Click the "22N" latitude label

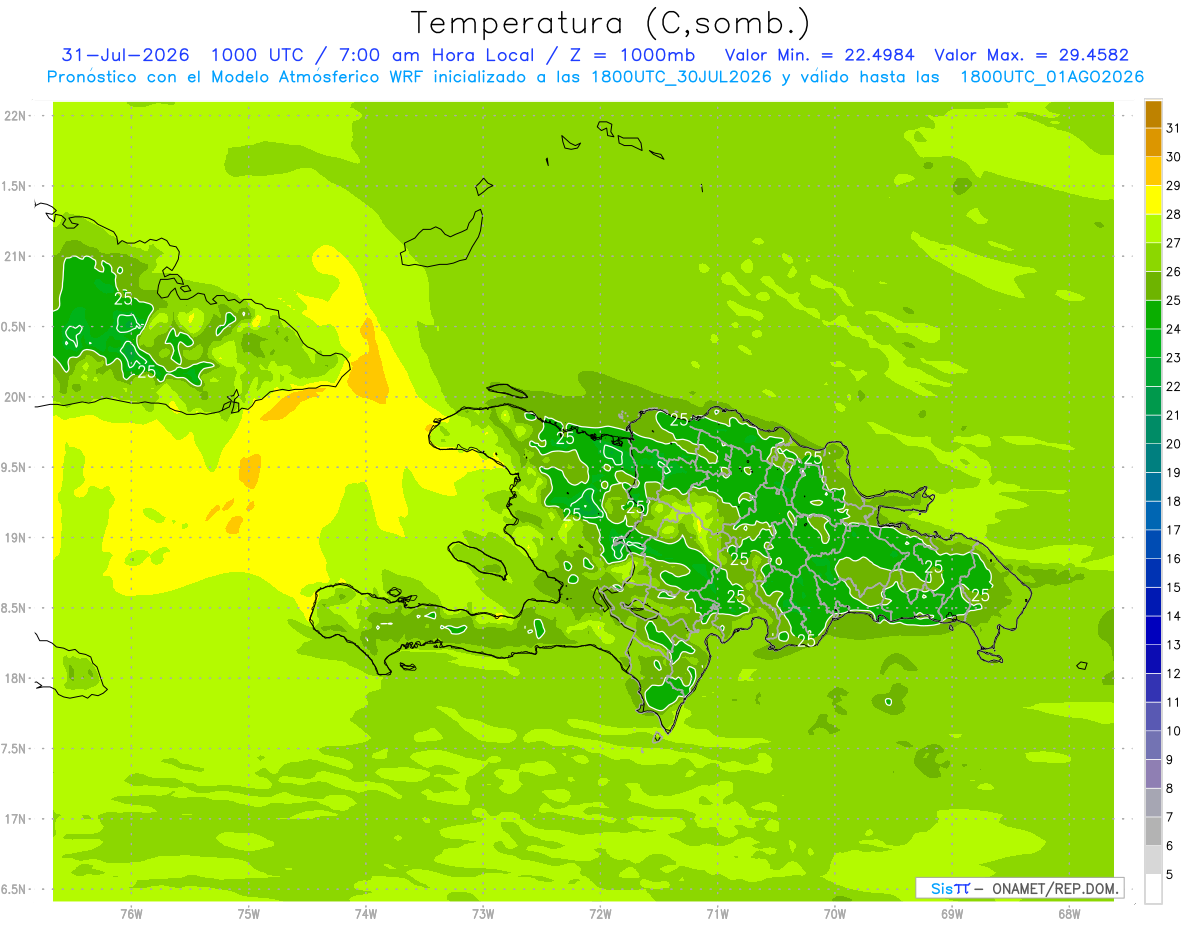coord(15,116)
